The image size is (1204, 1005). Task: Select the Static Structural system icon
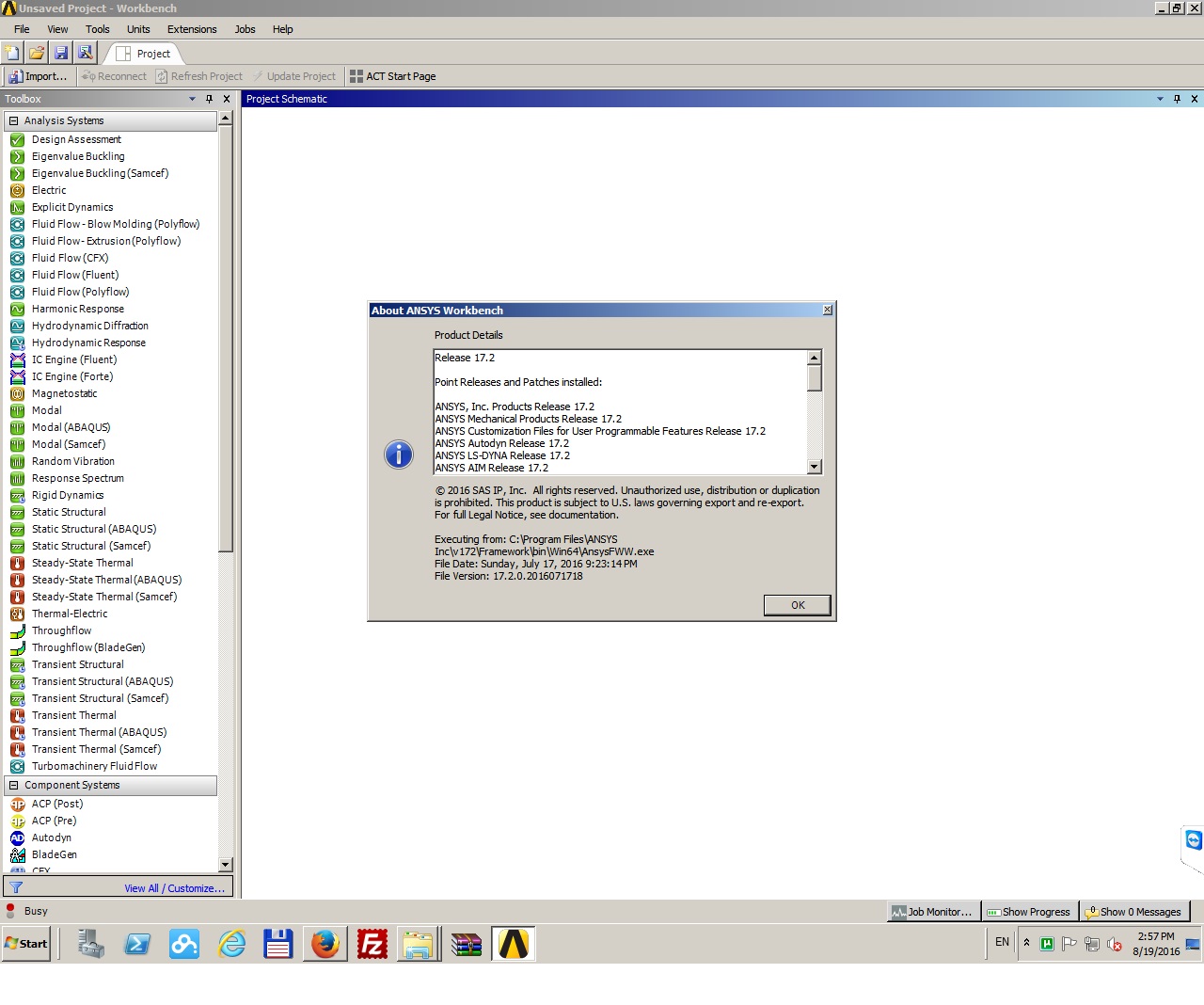17,512
